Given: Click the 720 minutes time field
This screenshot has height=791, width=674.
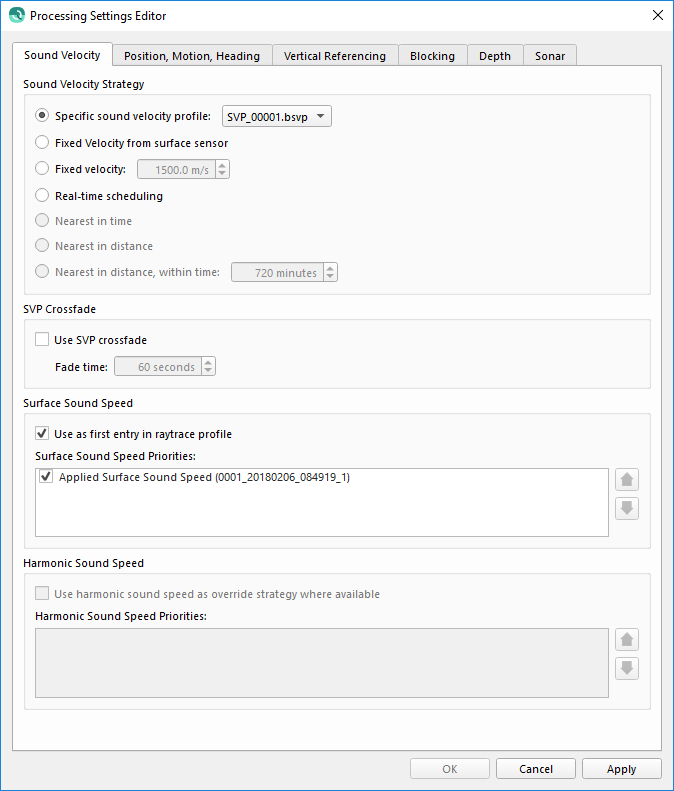Looking at the screenshot, I should coord(277,272).
